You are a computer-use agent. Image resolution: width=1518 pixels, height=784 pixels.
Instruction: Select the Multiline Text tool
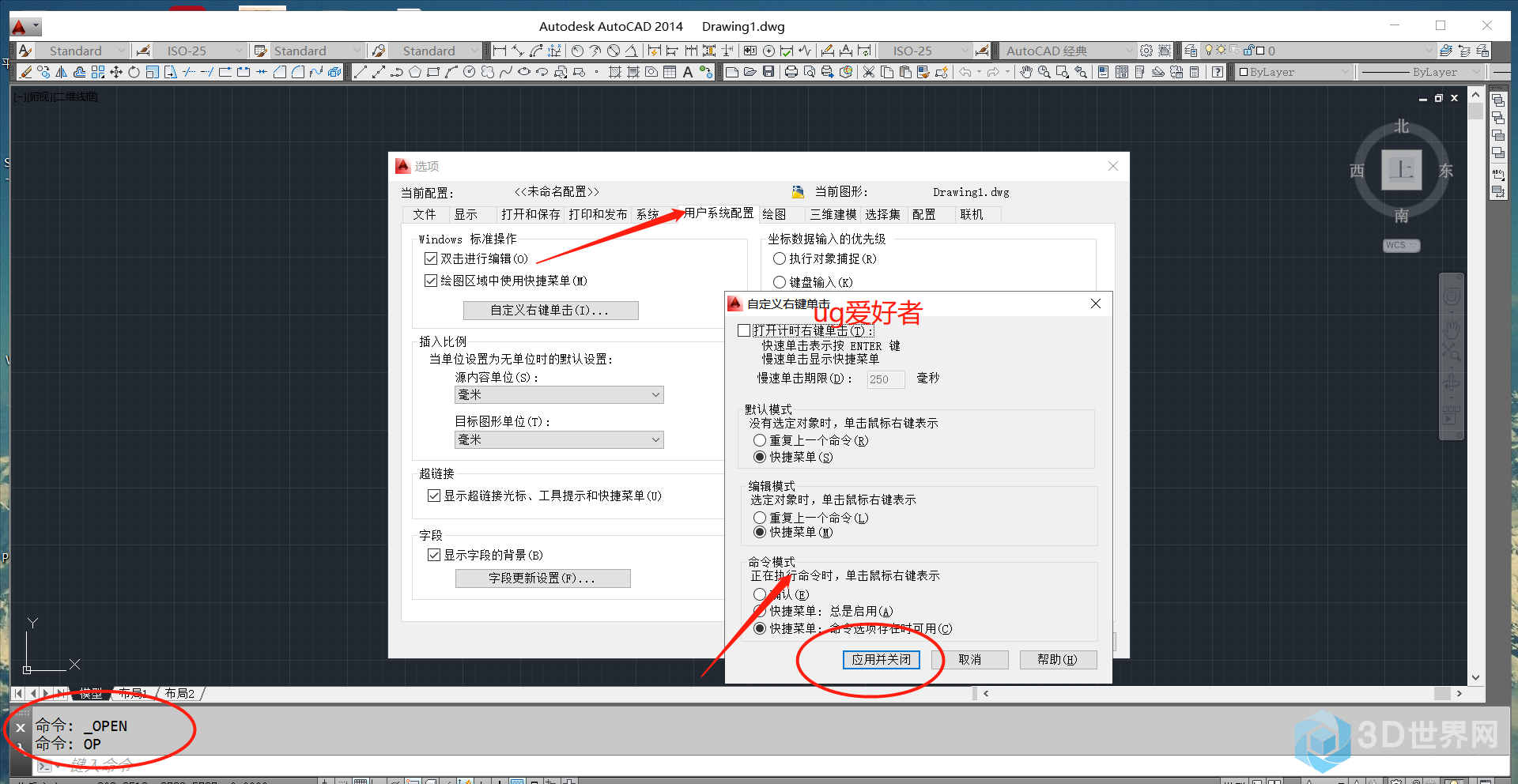tap(687, 72)
